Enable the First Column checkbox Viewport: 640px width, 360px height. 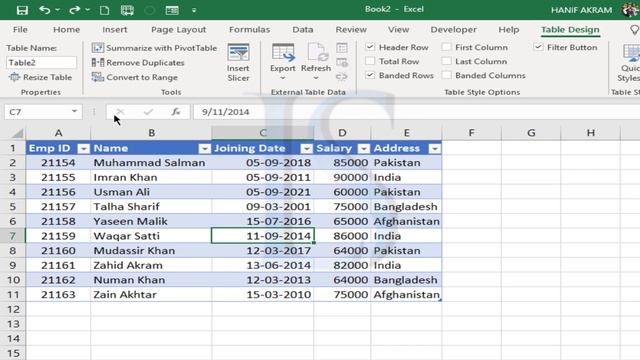tap(447, 47)
